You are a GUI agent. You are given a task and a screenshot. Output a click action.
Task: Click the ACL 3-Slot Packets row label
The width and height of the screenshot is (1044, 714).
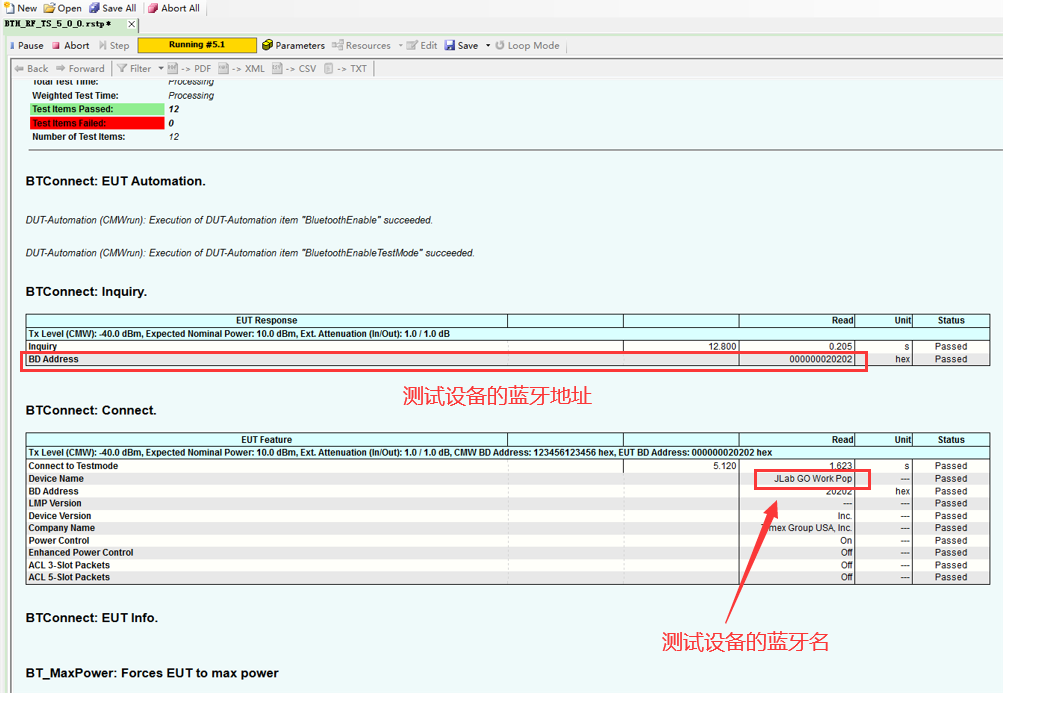point(69,565)
